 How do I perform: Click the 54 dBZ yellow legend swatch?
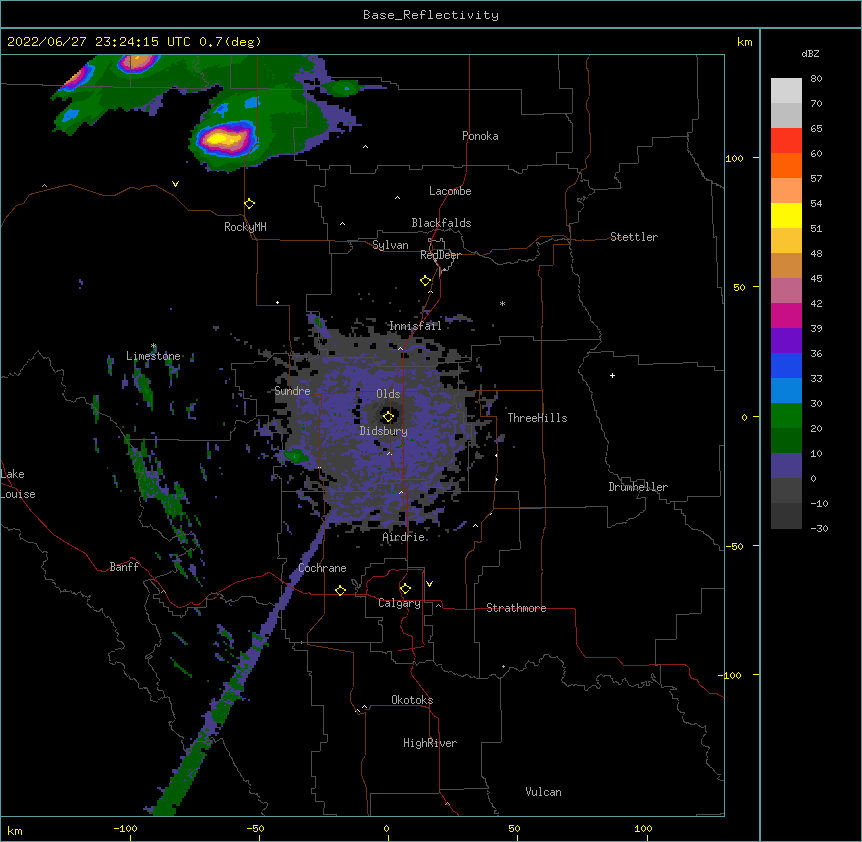(786, 215)
